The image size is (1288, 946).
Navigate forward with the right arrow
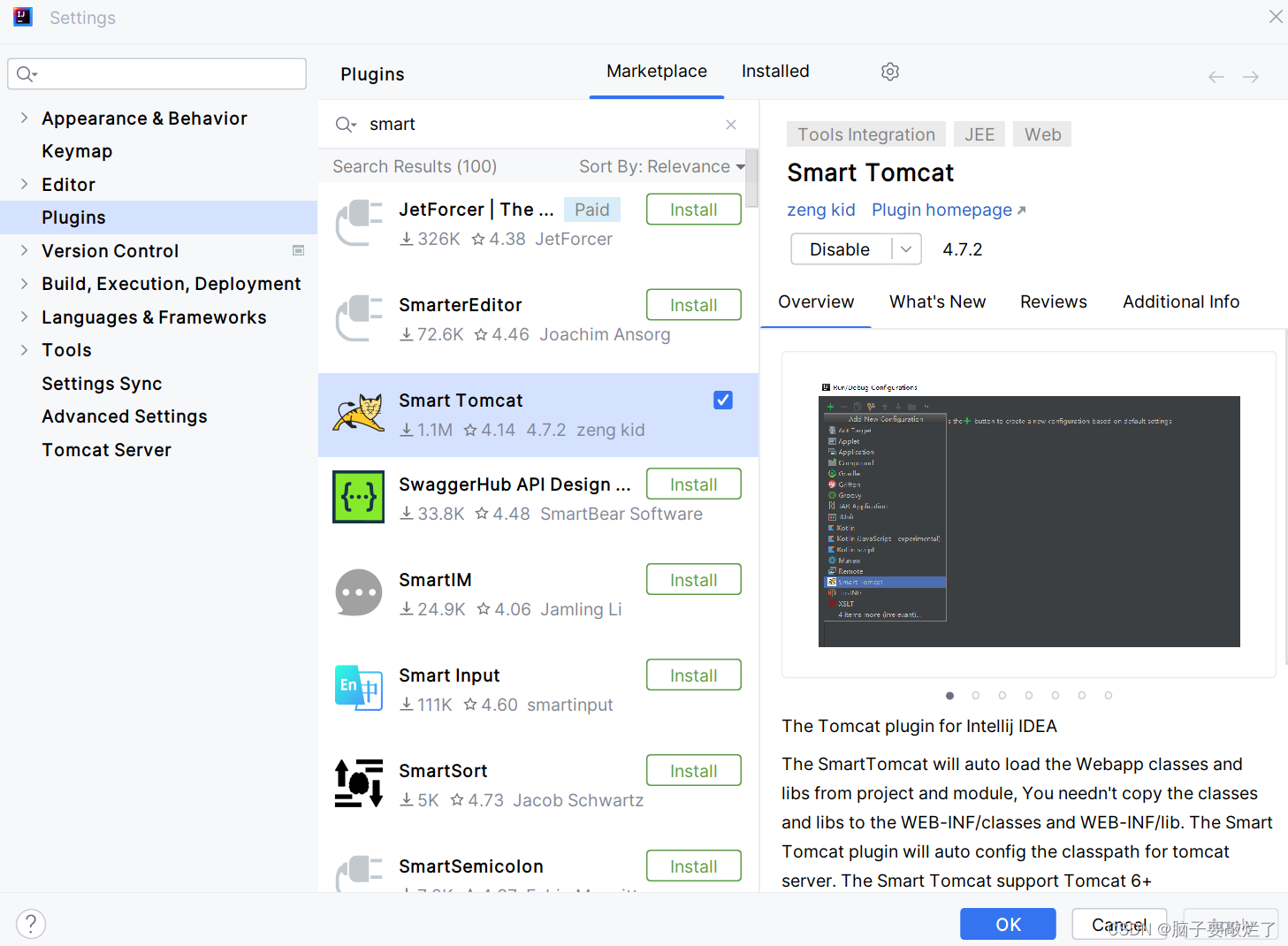click(1251, 77)
